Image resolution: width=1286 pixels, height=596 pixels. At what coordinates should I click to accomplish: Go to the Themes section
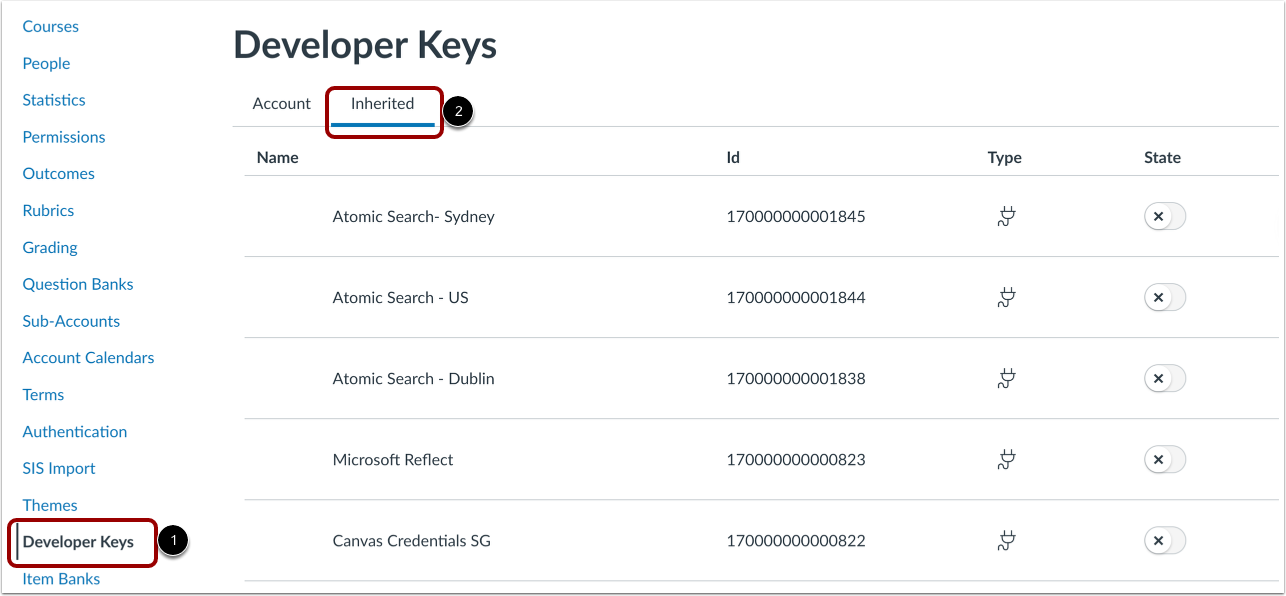click(x=50, y=505)
